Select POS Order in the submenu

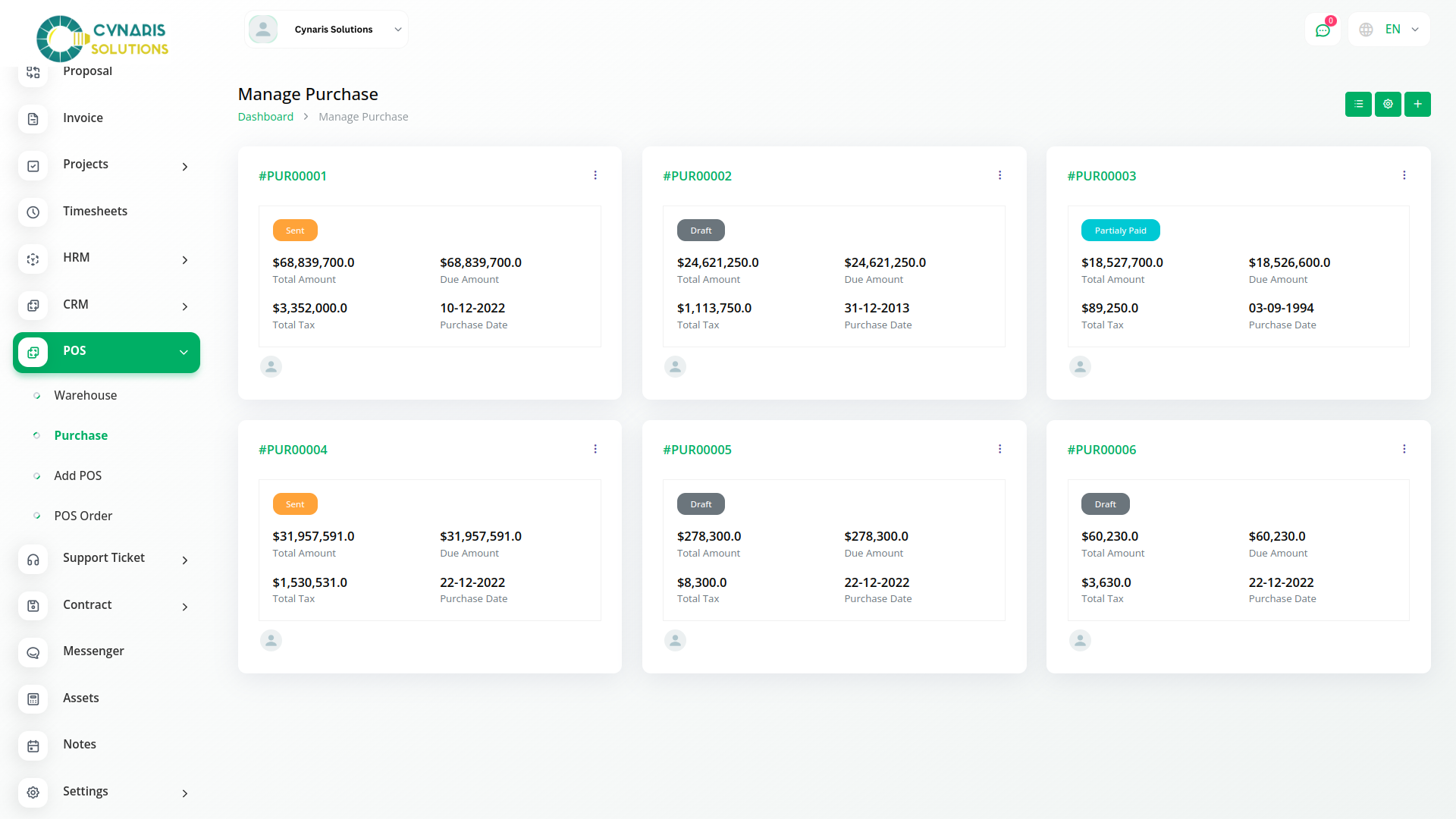(x=83, y=516)
